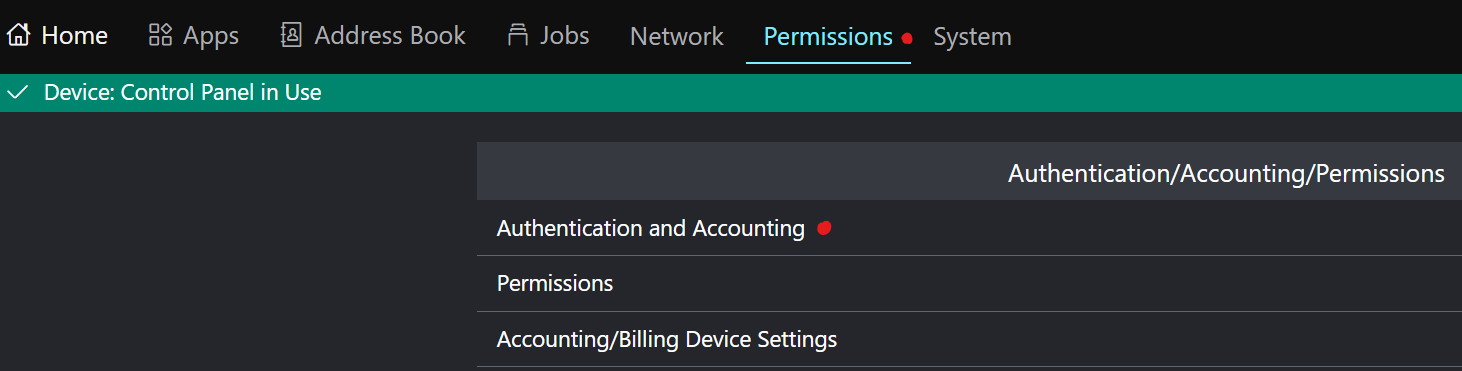The image size is (1462, 371).
Task: Click red alert dot beside Permissions tab
Action: click(x=907, y=38)
